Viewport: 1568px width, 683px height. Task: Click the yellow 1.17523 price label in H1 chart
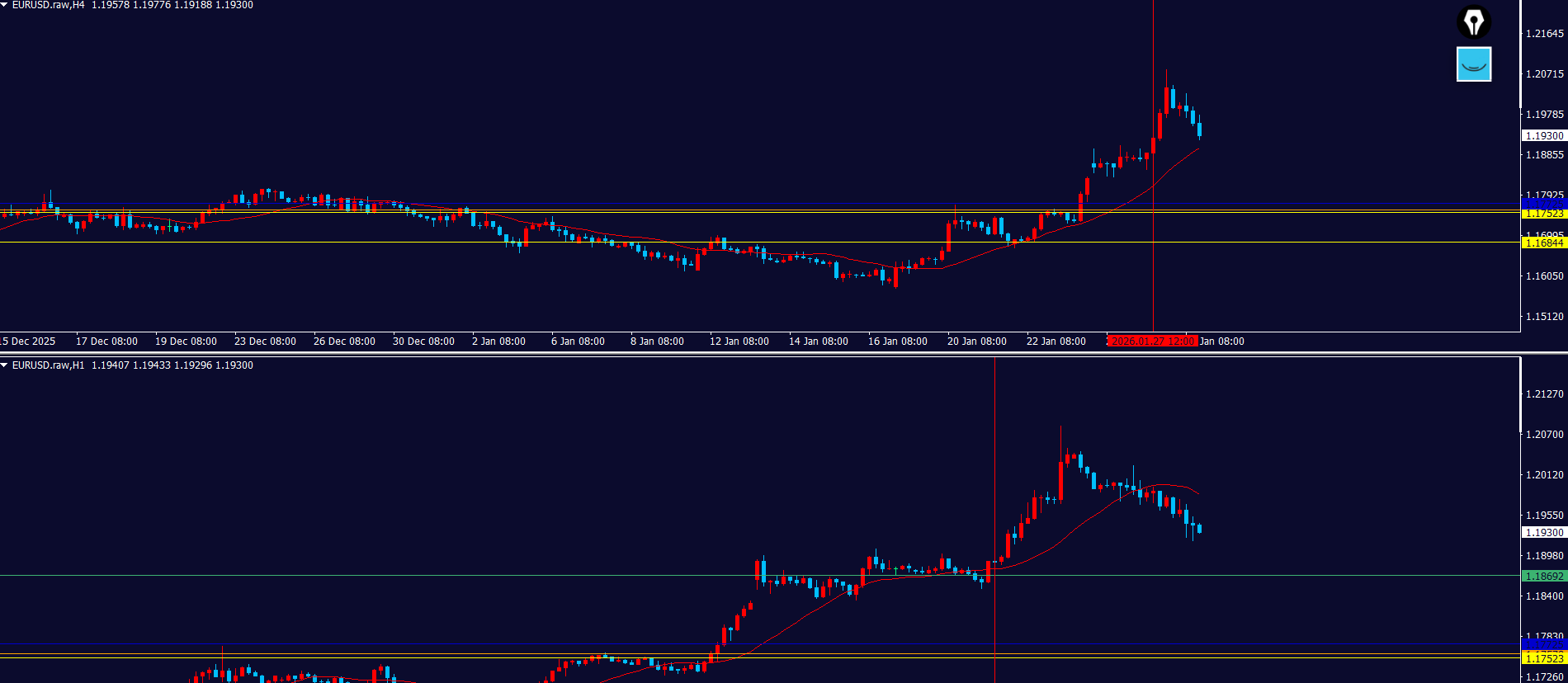click(x=1543, y=658)
